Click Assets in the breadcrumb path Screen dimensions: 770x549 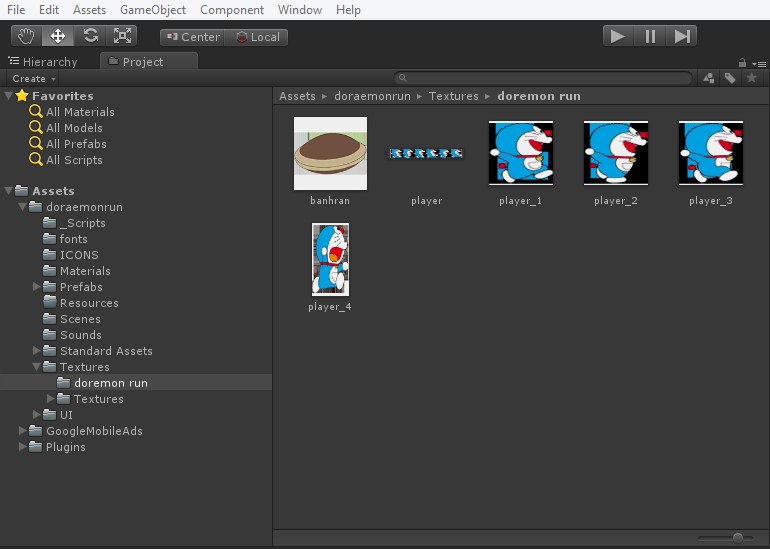(x=297, y=96)
